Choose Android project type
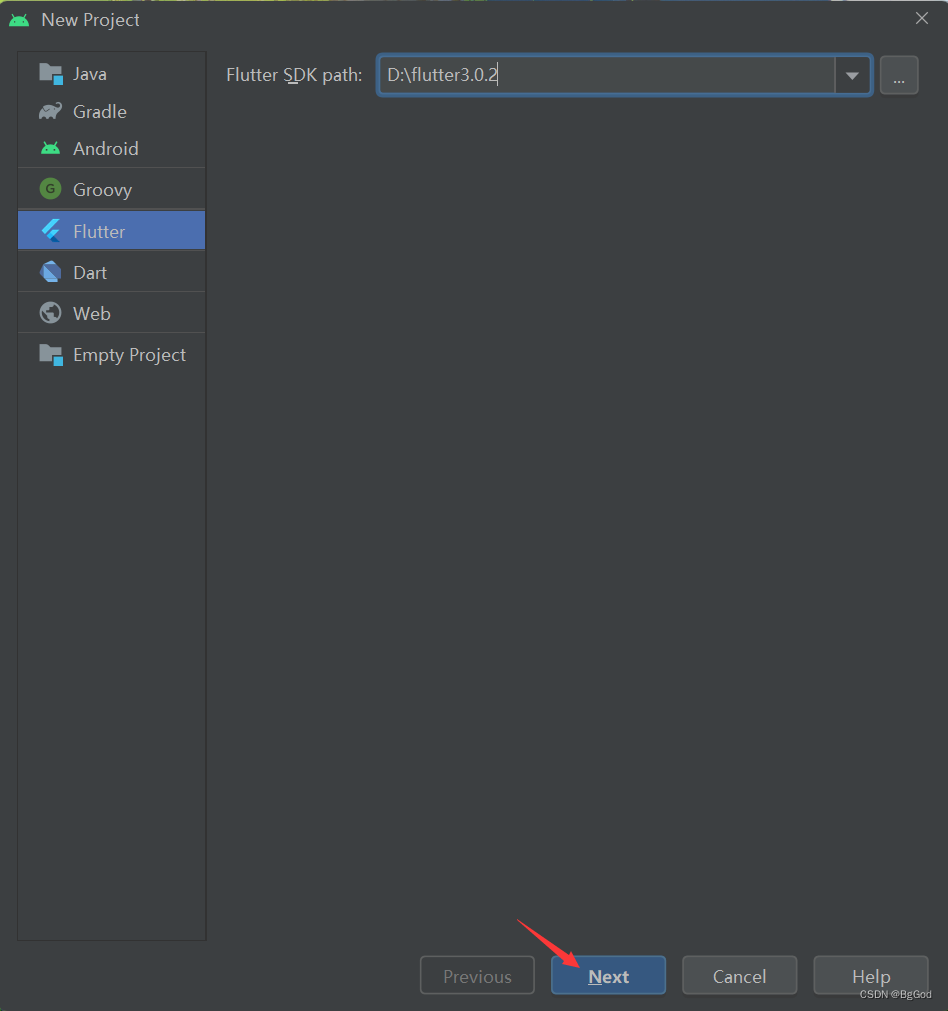948x1011 pixels. click(x=112, y=148)
